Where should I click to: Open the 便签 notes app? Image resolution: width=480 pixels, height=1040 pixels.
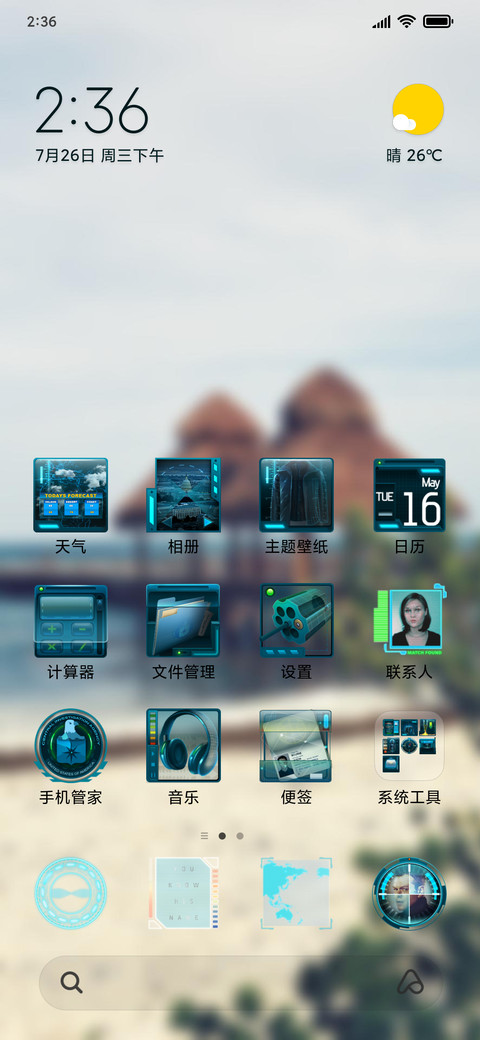296,746
